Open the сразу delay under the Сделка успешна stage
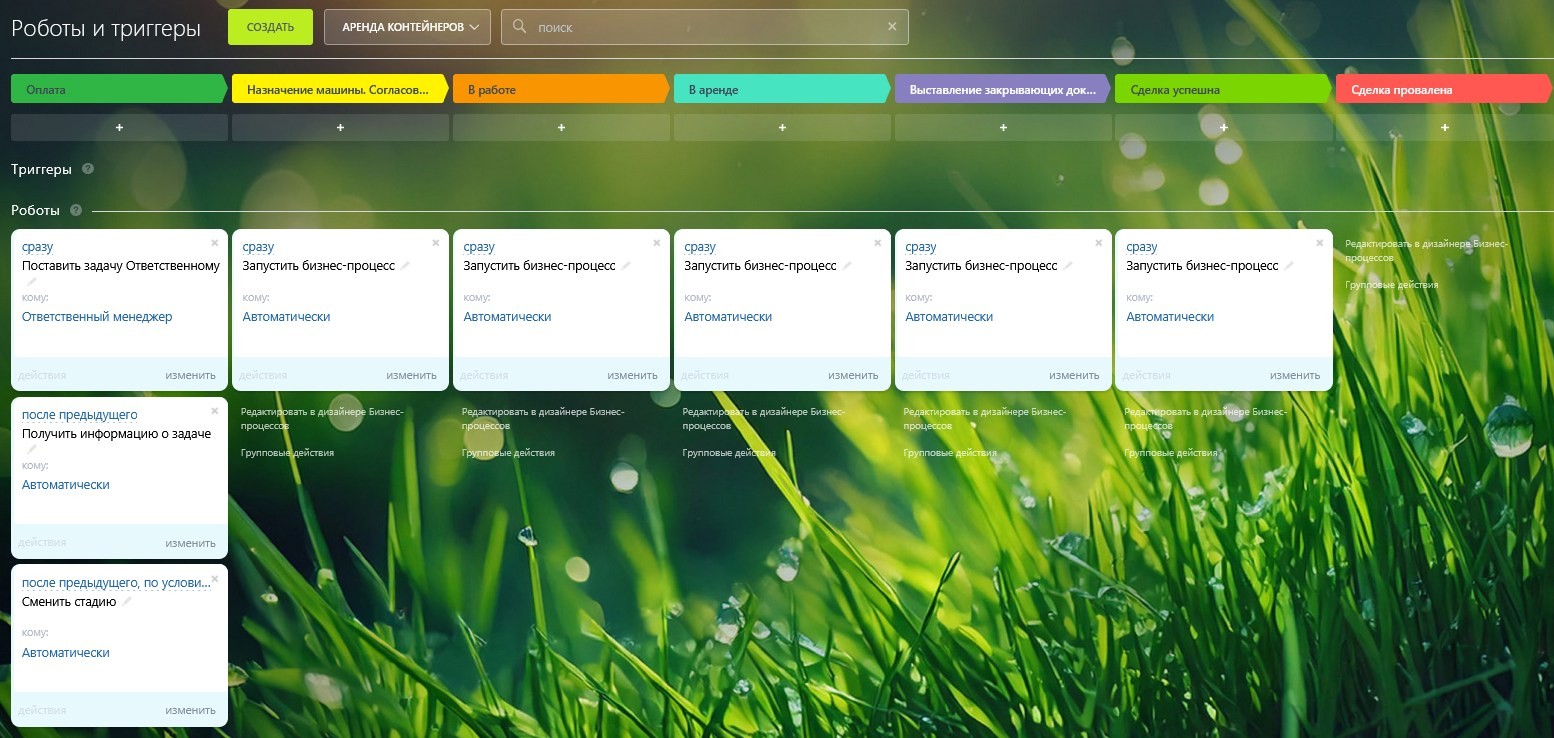This screenshot has width=1554, height=738. [1142, 247]
